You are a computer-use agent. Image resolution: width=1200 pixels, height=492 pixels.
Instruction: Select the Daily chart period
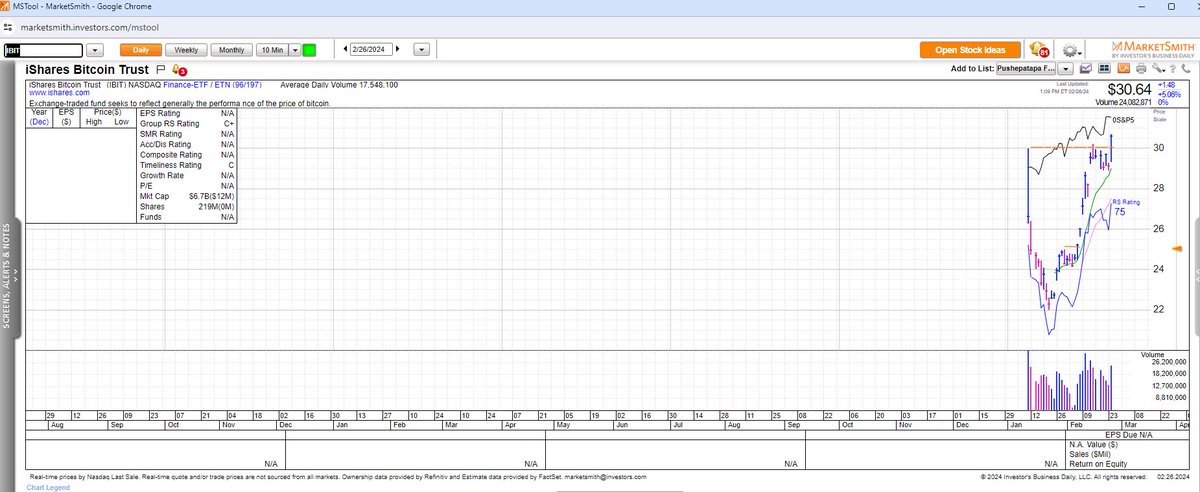point(140,49)
